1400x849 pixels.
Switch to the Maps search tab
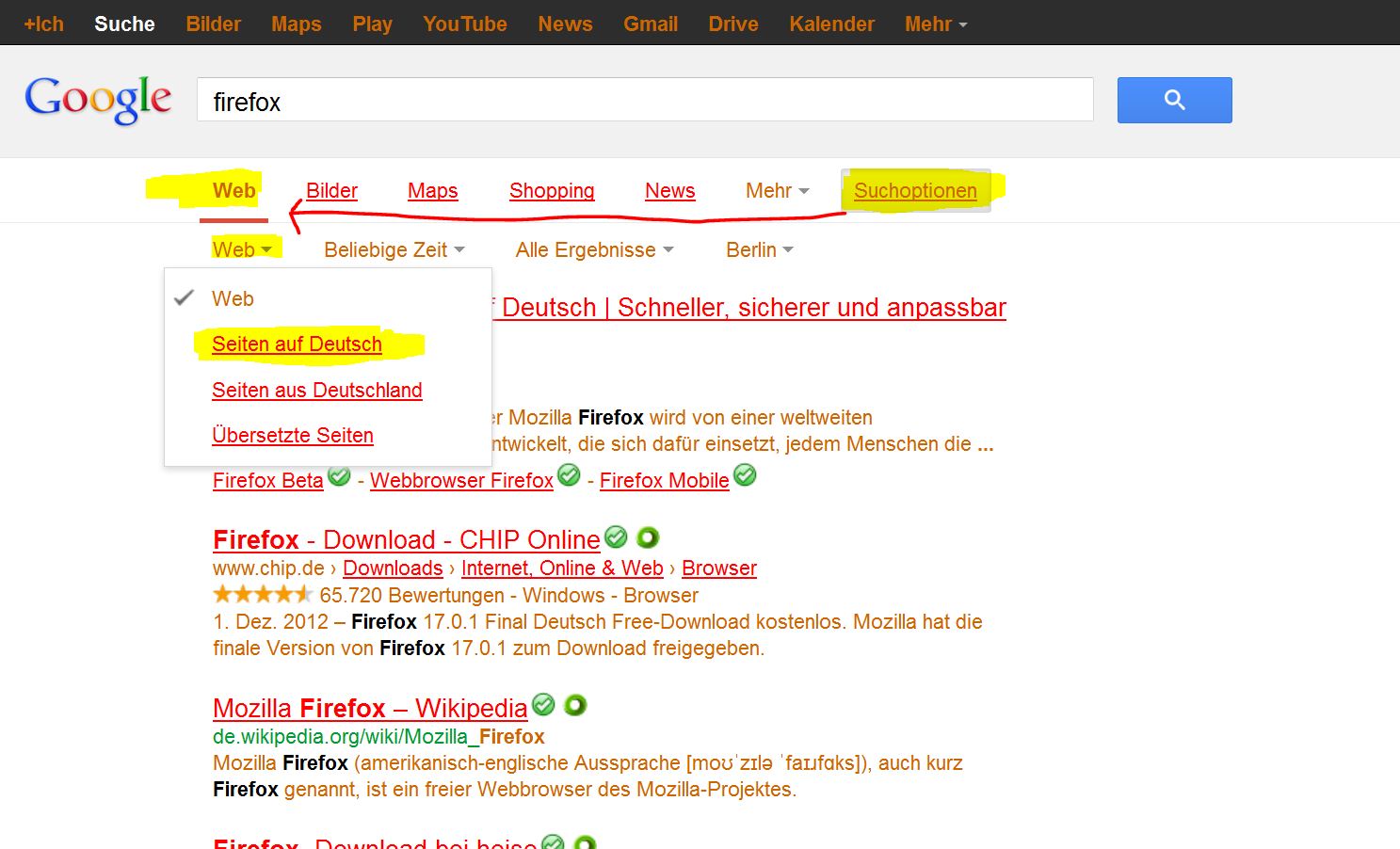(433, 191)
